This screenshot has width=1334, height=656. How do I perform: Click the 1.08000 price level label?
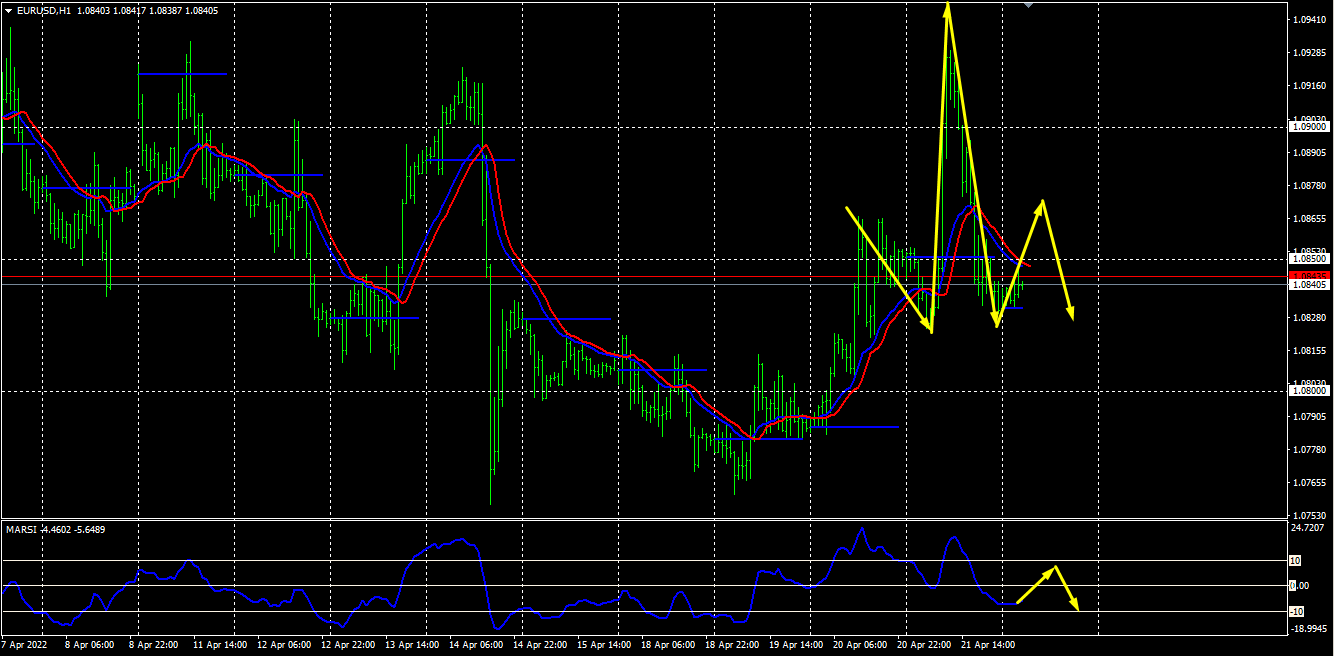click(x=1308, y=391)
